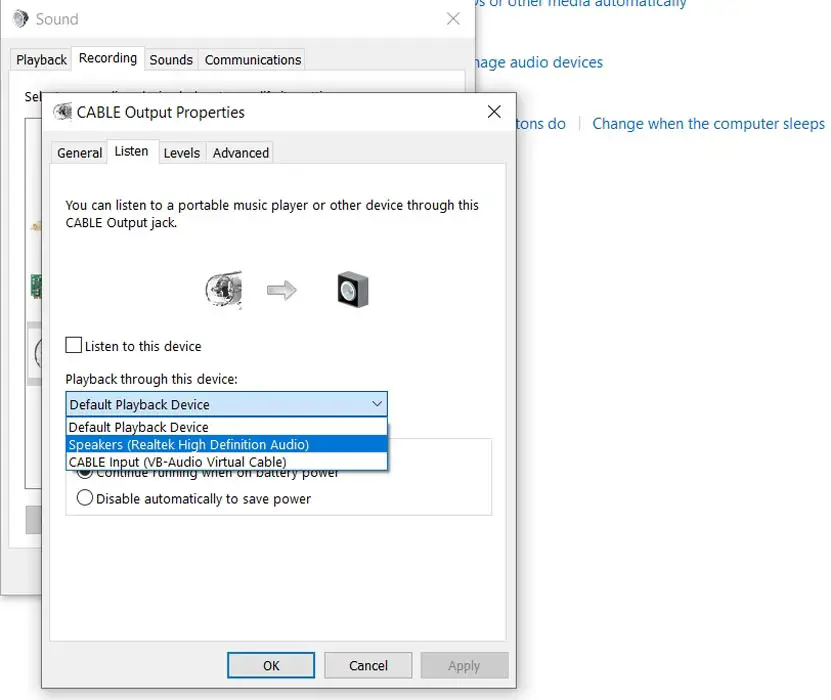Switch to the Advanced tab
This screenshot has width=831, height=700.
click(x=241, y=153)
